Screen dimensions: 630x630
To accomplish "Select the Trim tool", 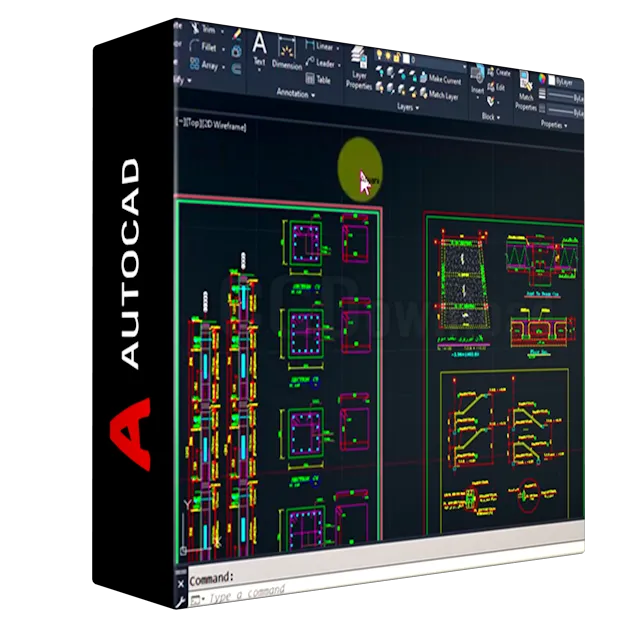I will pyautogui.click(x=203, y=29).
